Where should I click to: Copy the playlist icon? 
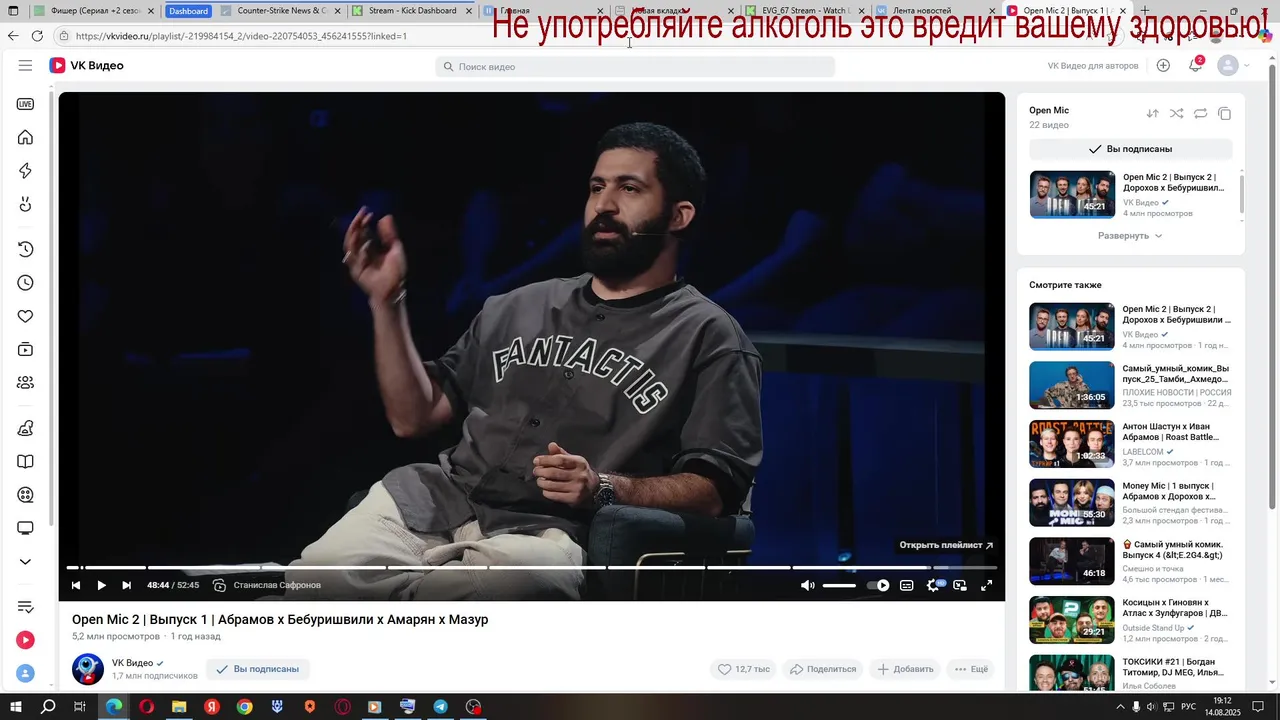(1225, 114)
